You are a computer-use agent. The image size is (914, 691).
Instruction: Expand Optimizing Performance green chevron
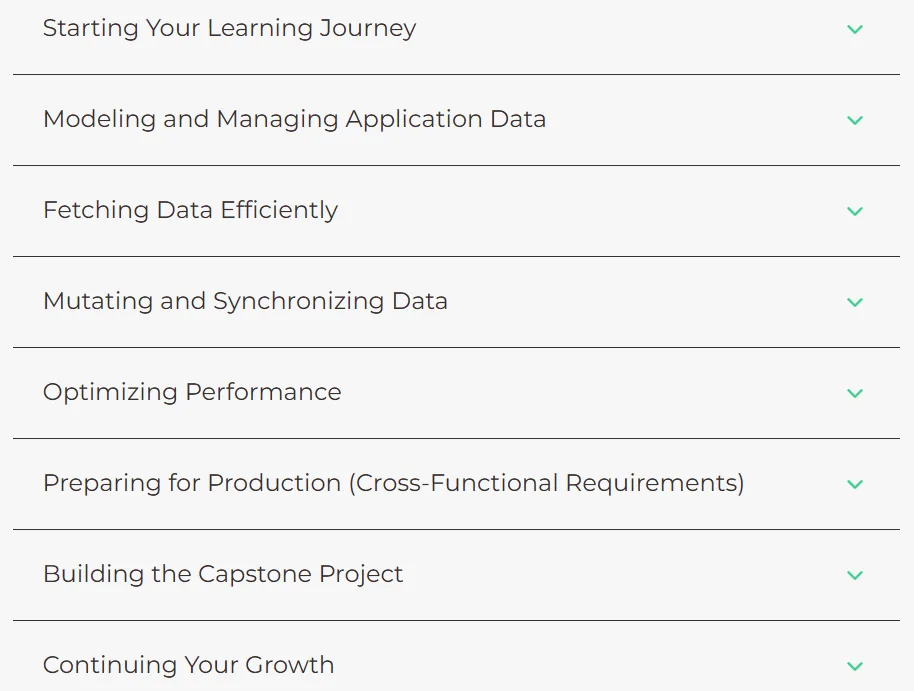855,393
